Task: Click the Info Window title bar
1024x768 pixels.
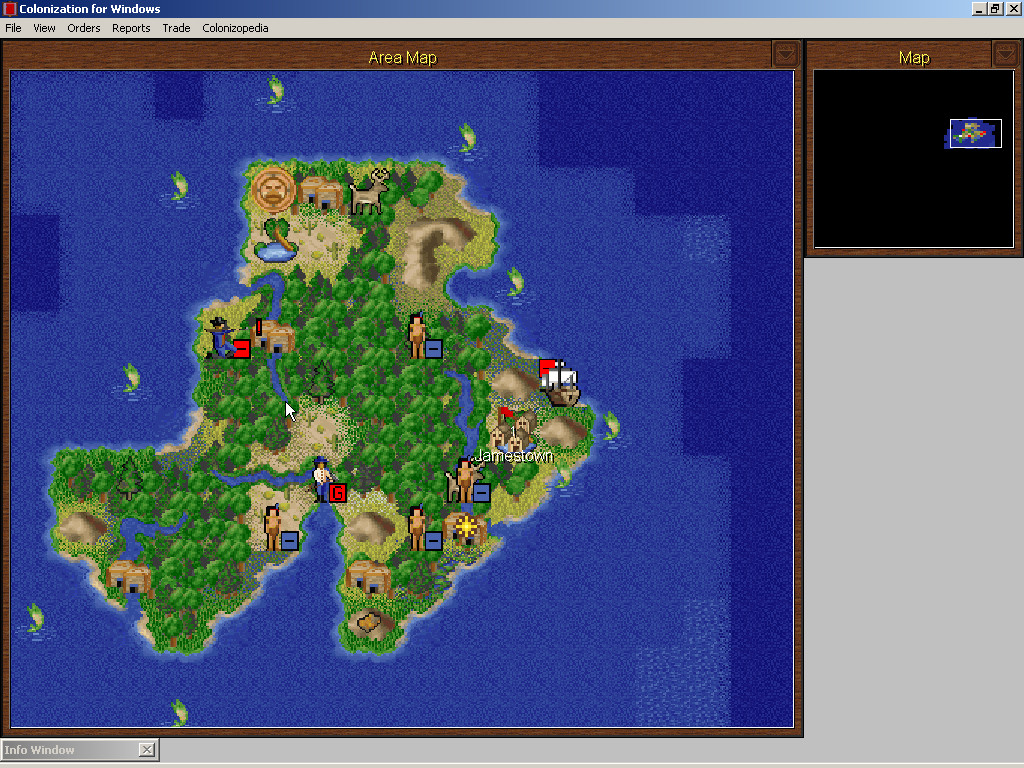Action: [x=71, y=750]
